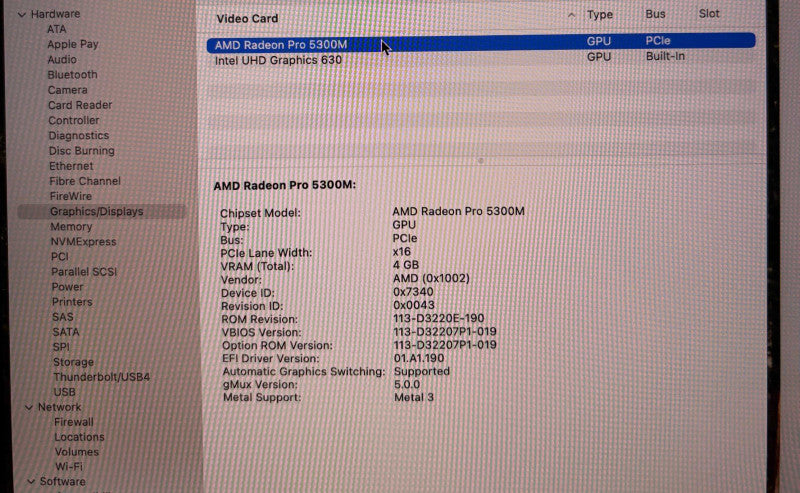Collapse the Software section chevron
The image size is (800, 493).
click(x=31, y=481)
